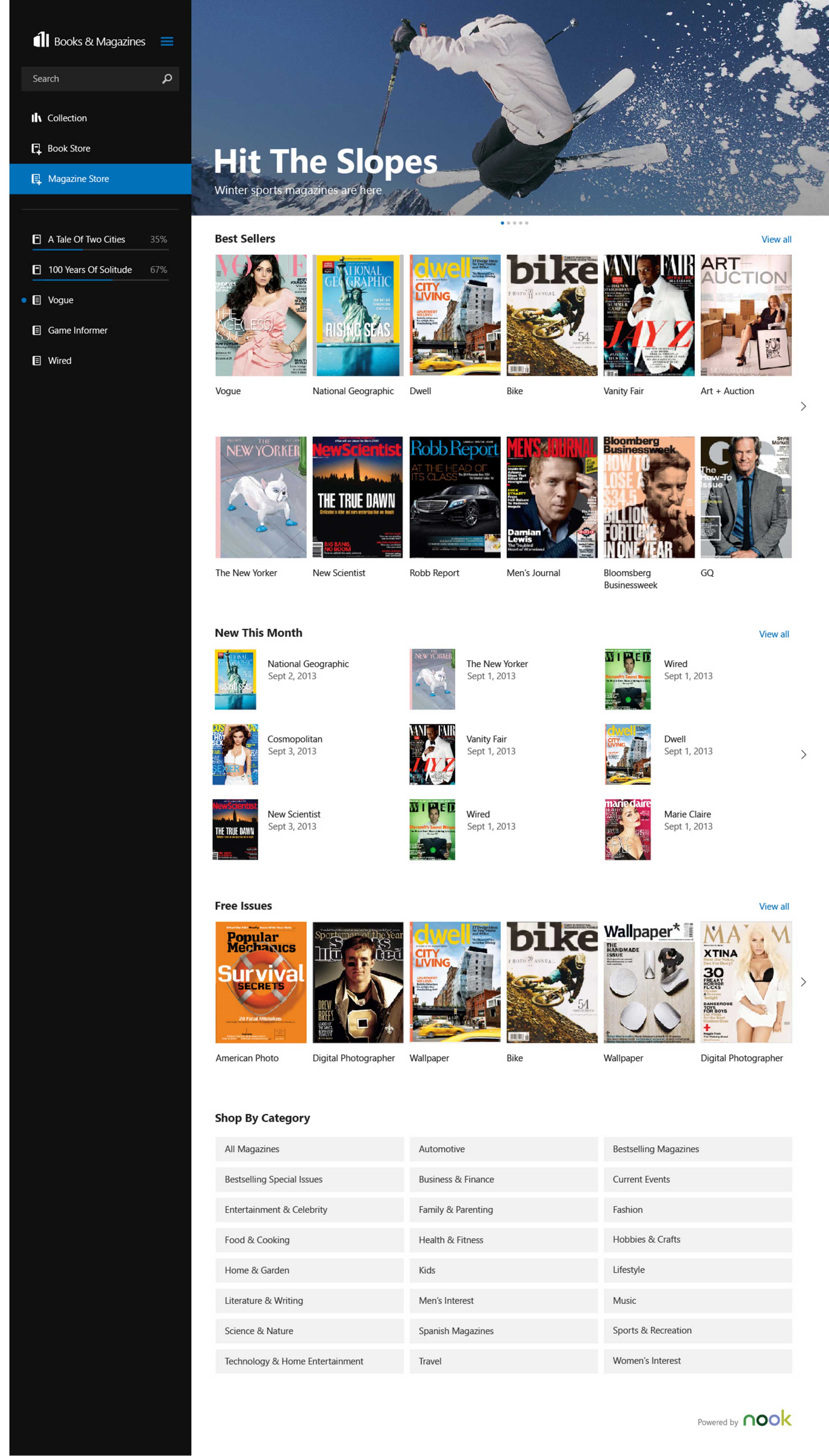Open 100 Years Of Solitude from recent list
The width and height of the screenshot is (829, 1456).
100,270
